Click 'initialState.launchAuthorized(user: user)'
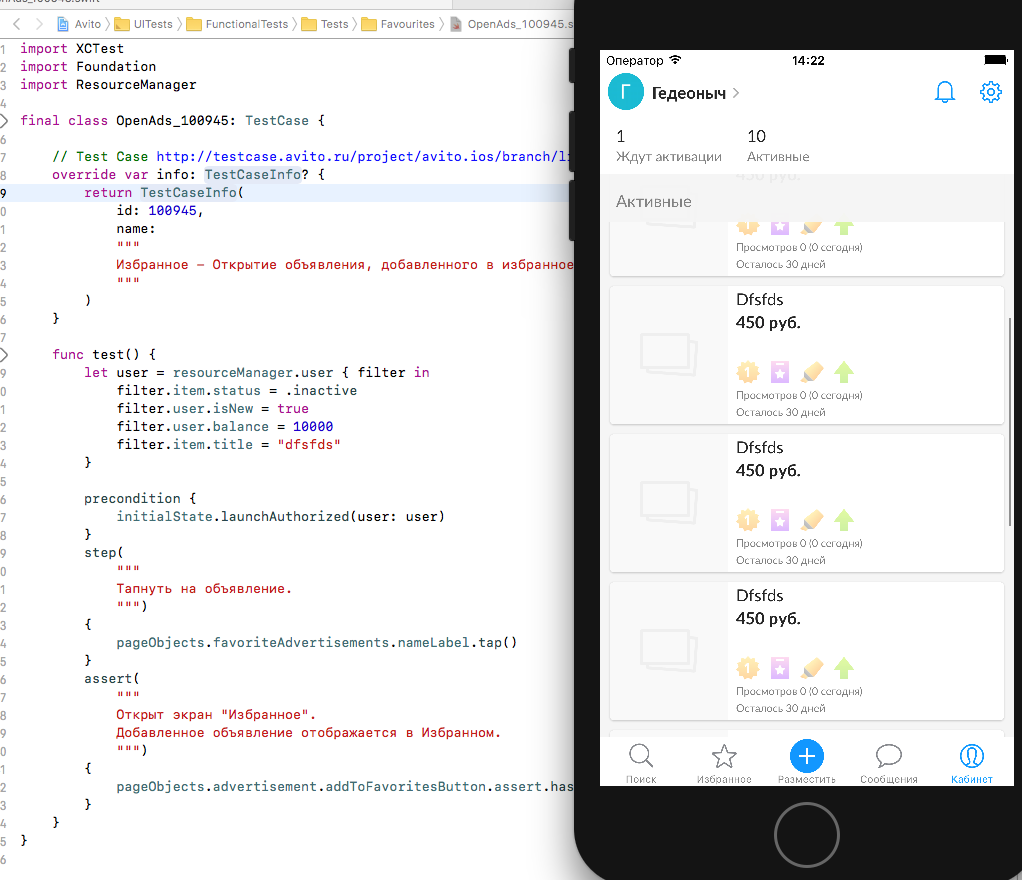Viewport: 1022px width, 880px height. 280,516
